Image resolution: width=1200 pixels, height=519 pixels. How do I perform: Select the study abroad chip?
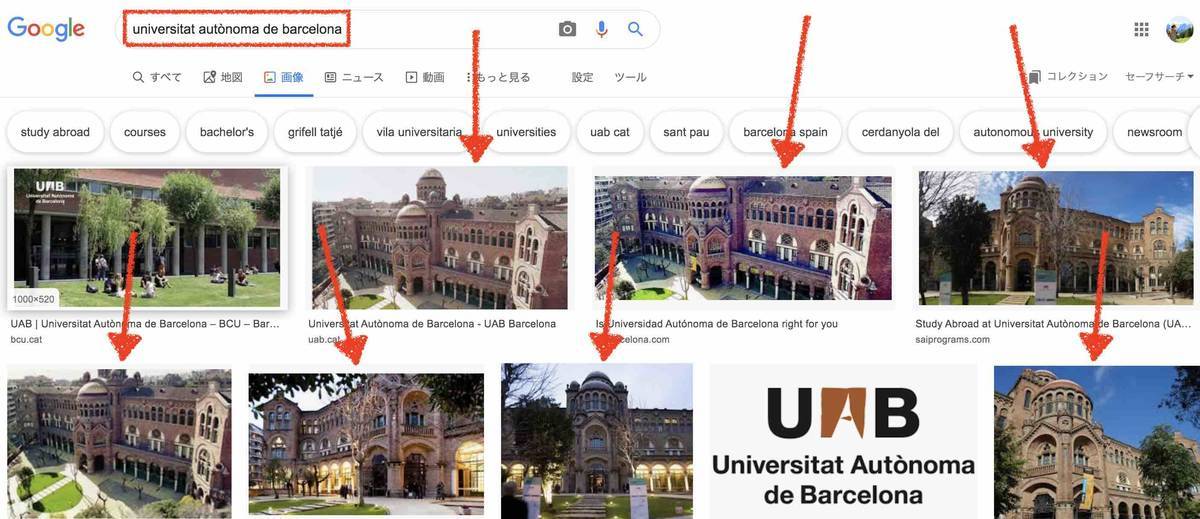[x=55, y=132]
